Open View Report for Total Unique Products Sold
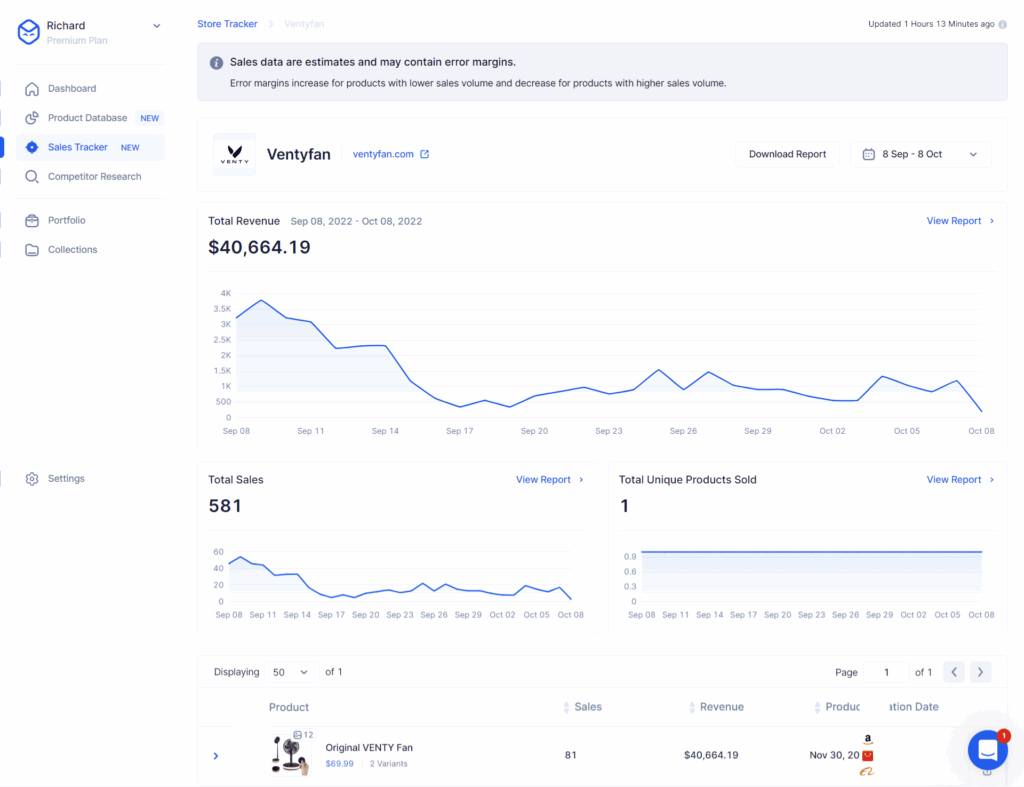The width and height of the screenshot is (1024, 787). pos(960,480)
